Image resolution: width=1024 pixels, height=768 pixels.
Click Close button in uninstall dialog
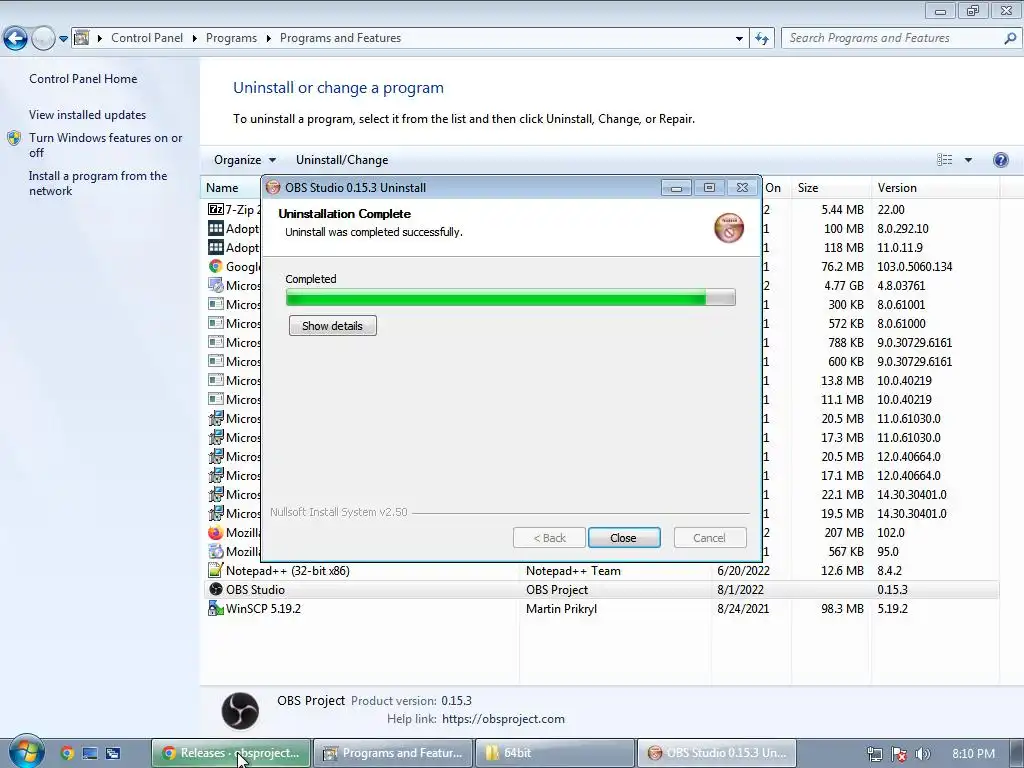(624, 538)
